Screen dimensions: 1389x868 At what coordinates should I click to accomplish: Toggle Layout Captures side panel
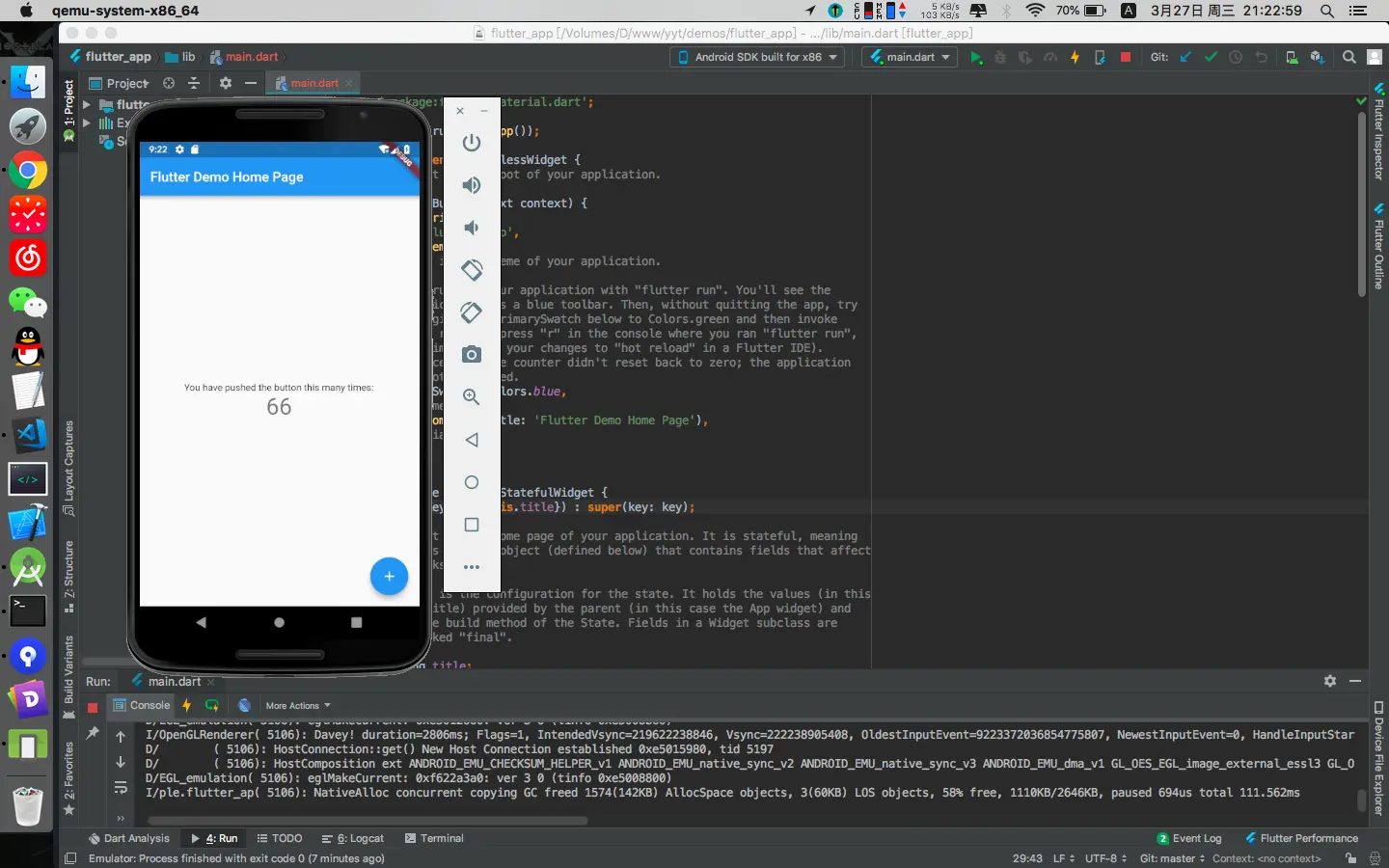pyautogui.click(x=68, y=468)
